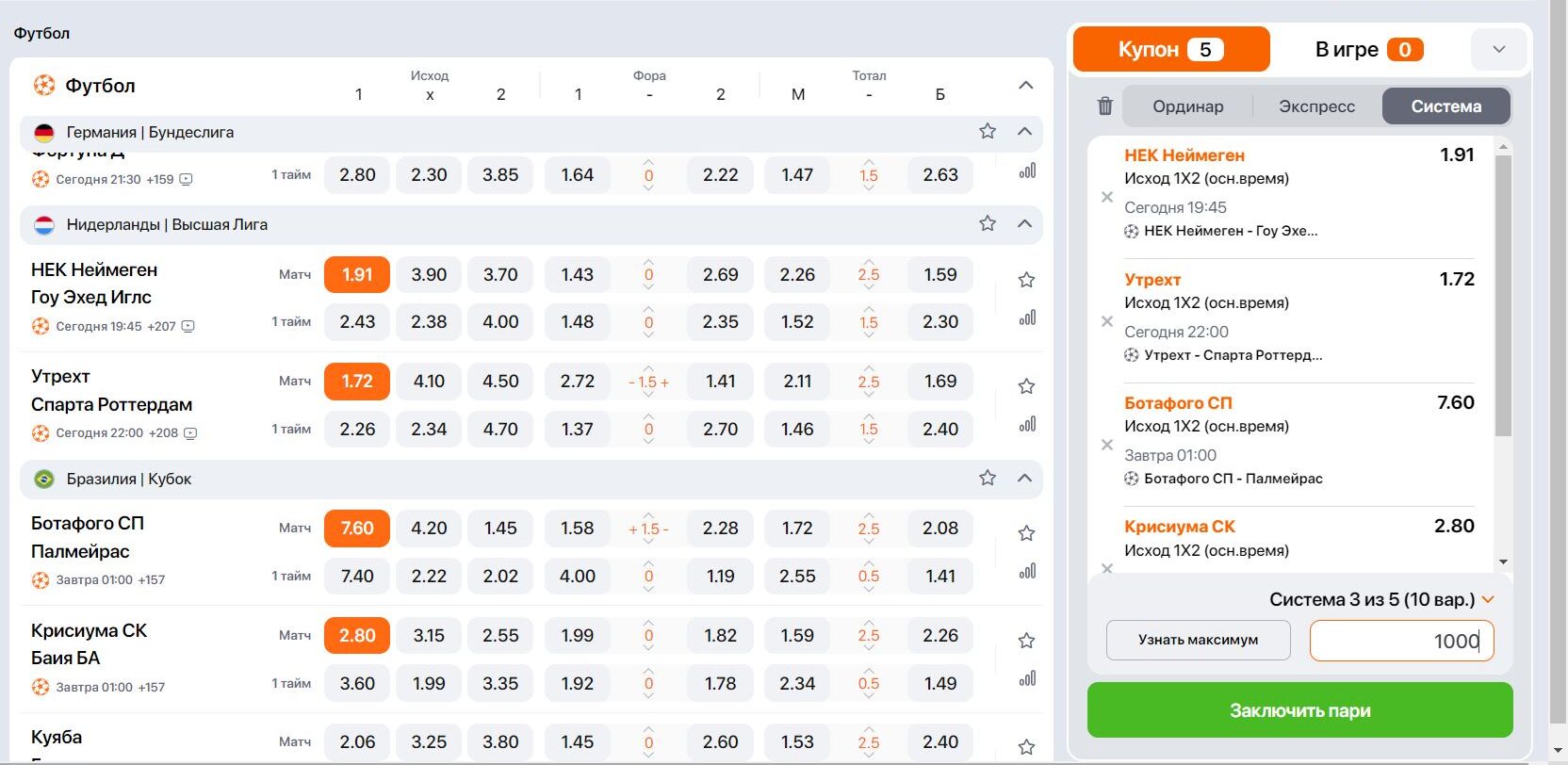Open statistics chart for Ботафого СП match
The image size is (1568, 765).
pyautogui.click(x=1027, y=572)
